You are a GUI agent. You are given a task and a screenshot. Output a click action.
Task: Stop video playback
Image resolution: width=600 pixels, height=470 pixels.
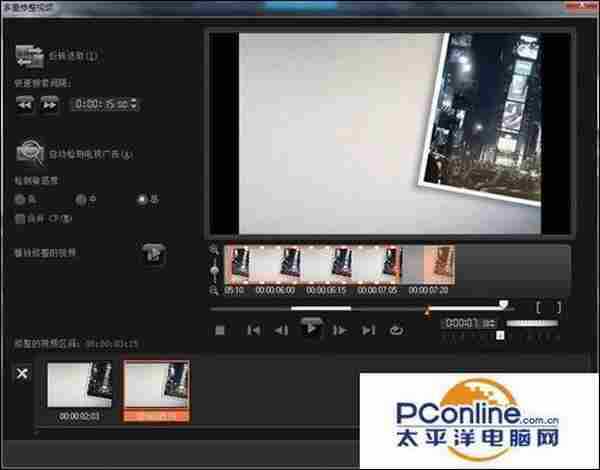pos(220,330)
